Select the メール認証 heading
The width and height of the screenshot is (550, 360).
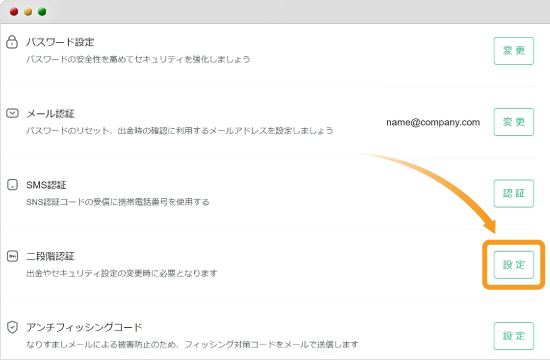point(50,114)
